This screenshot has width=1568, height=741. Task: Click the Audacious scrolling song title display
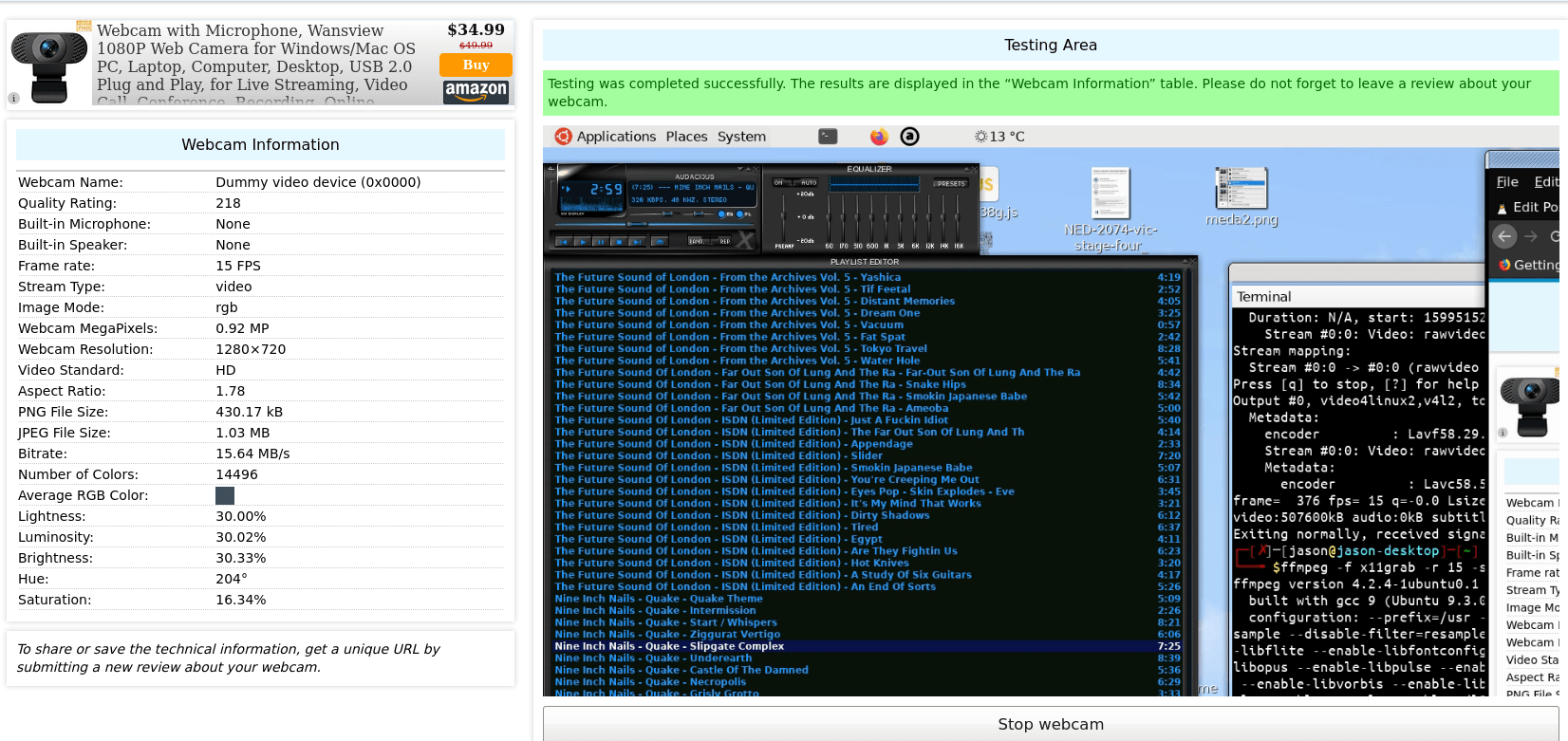click(x=693, y=188)
